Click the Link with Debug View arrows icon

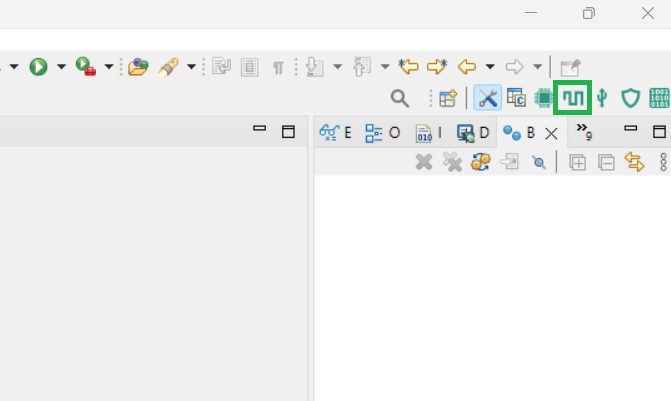634,162
